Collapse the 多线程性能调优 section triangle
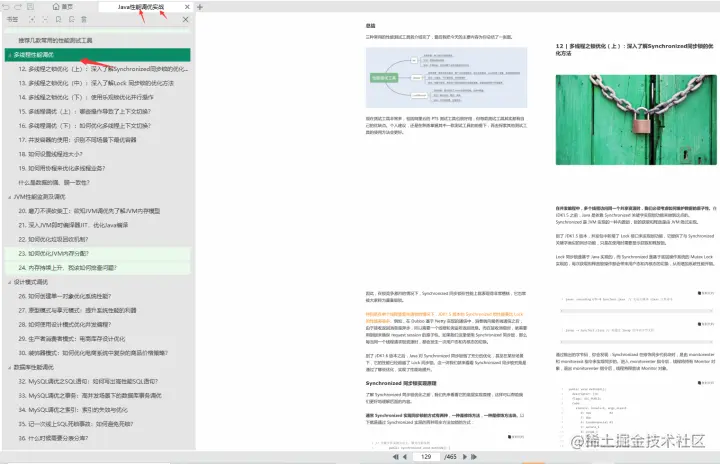 [x=9, y=55]
